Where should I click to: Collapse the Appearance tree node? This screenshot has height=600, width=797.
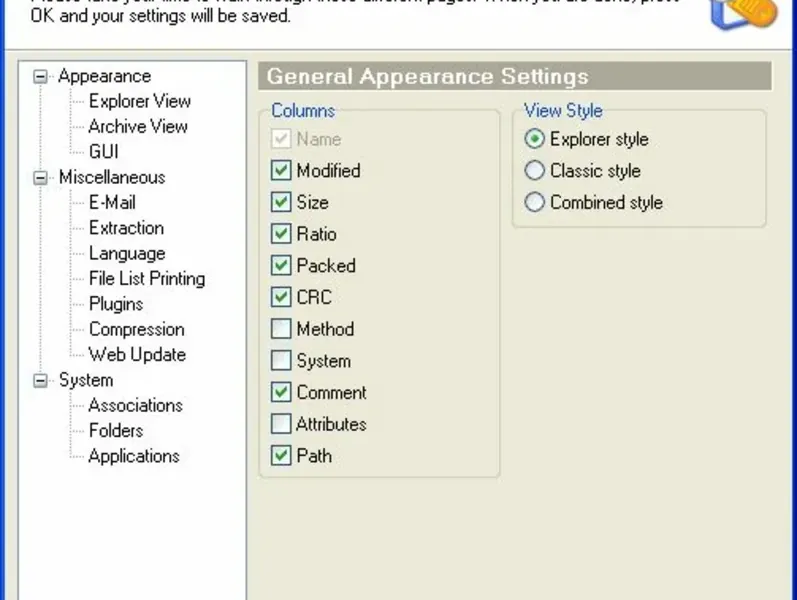pos(40,76)
